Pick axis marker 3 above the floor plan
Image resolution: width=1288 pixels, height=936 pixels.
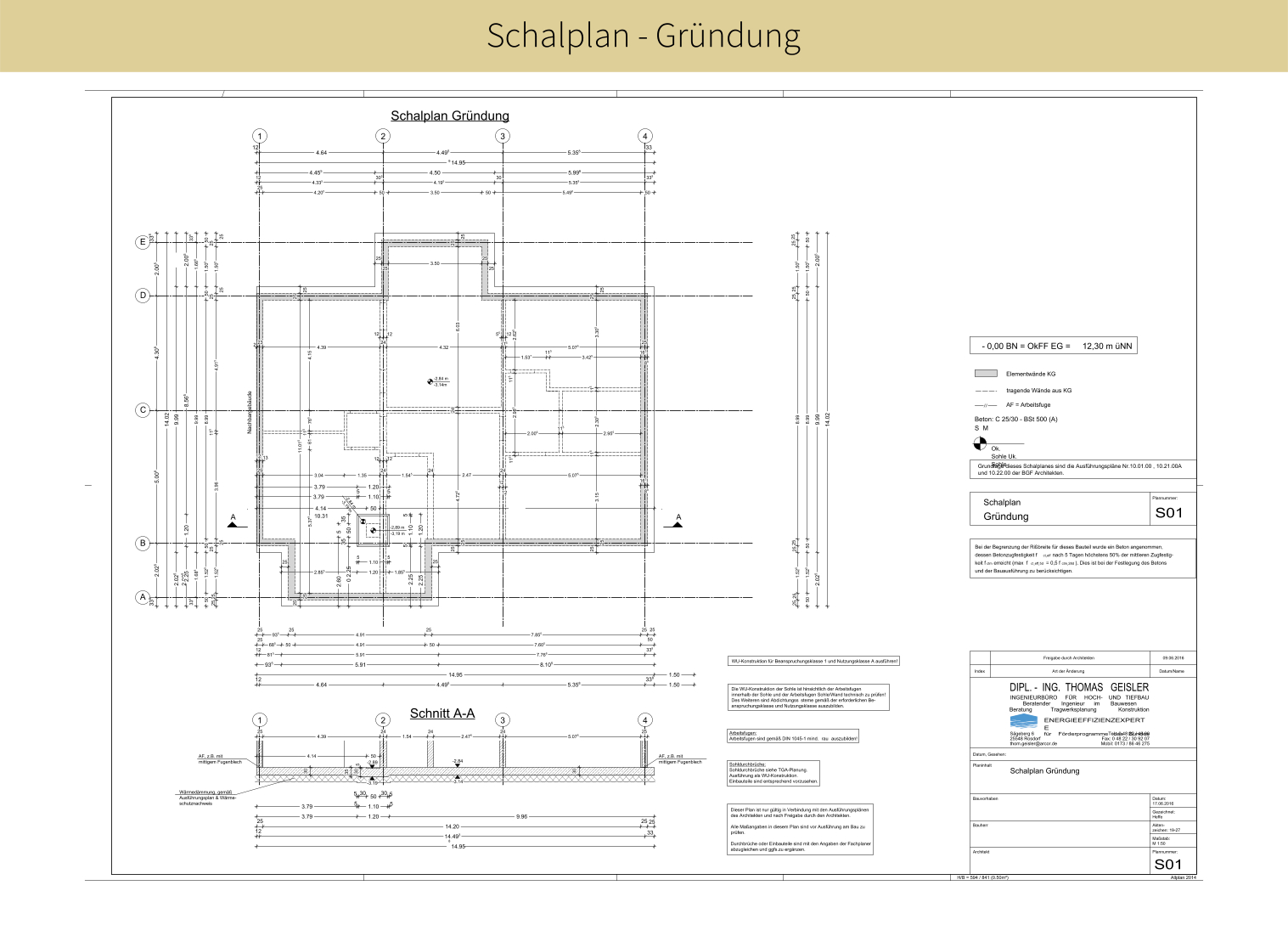click(503, 136)
